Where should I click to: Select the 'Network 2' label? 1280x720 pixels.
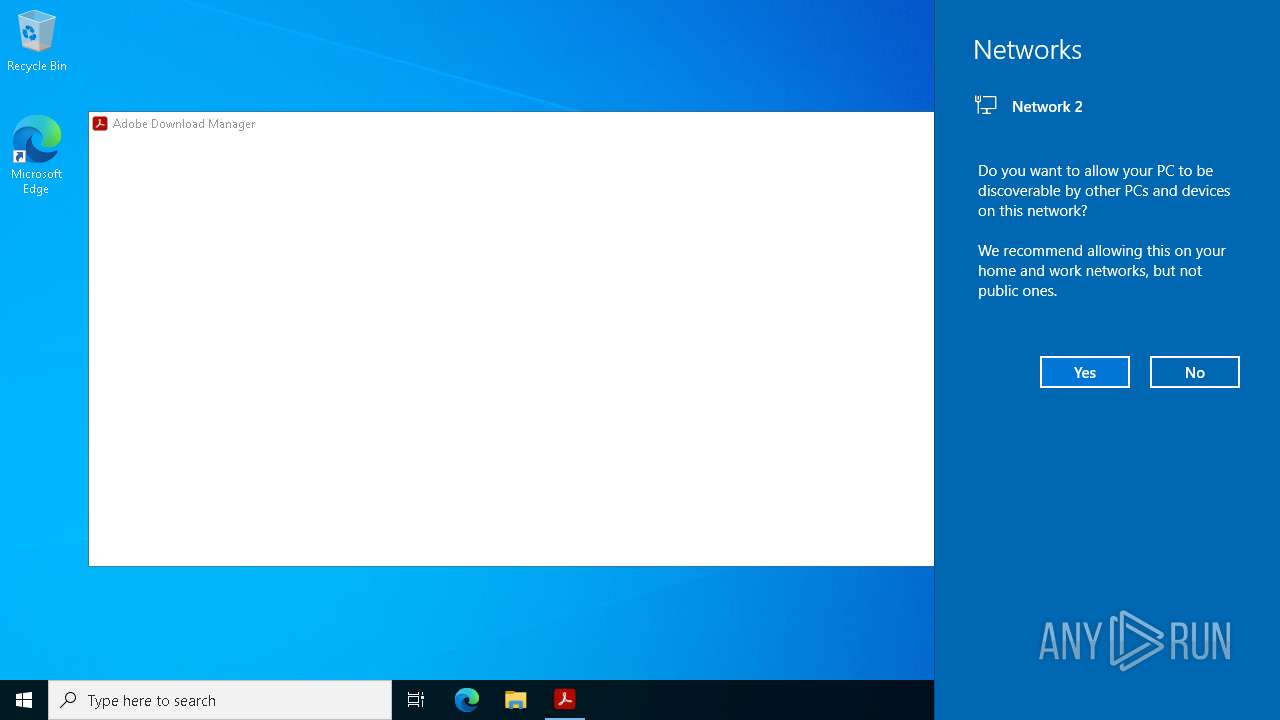tap(1047, 106)
